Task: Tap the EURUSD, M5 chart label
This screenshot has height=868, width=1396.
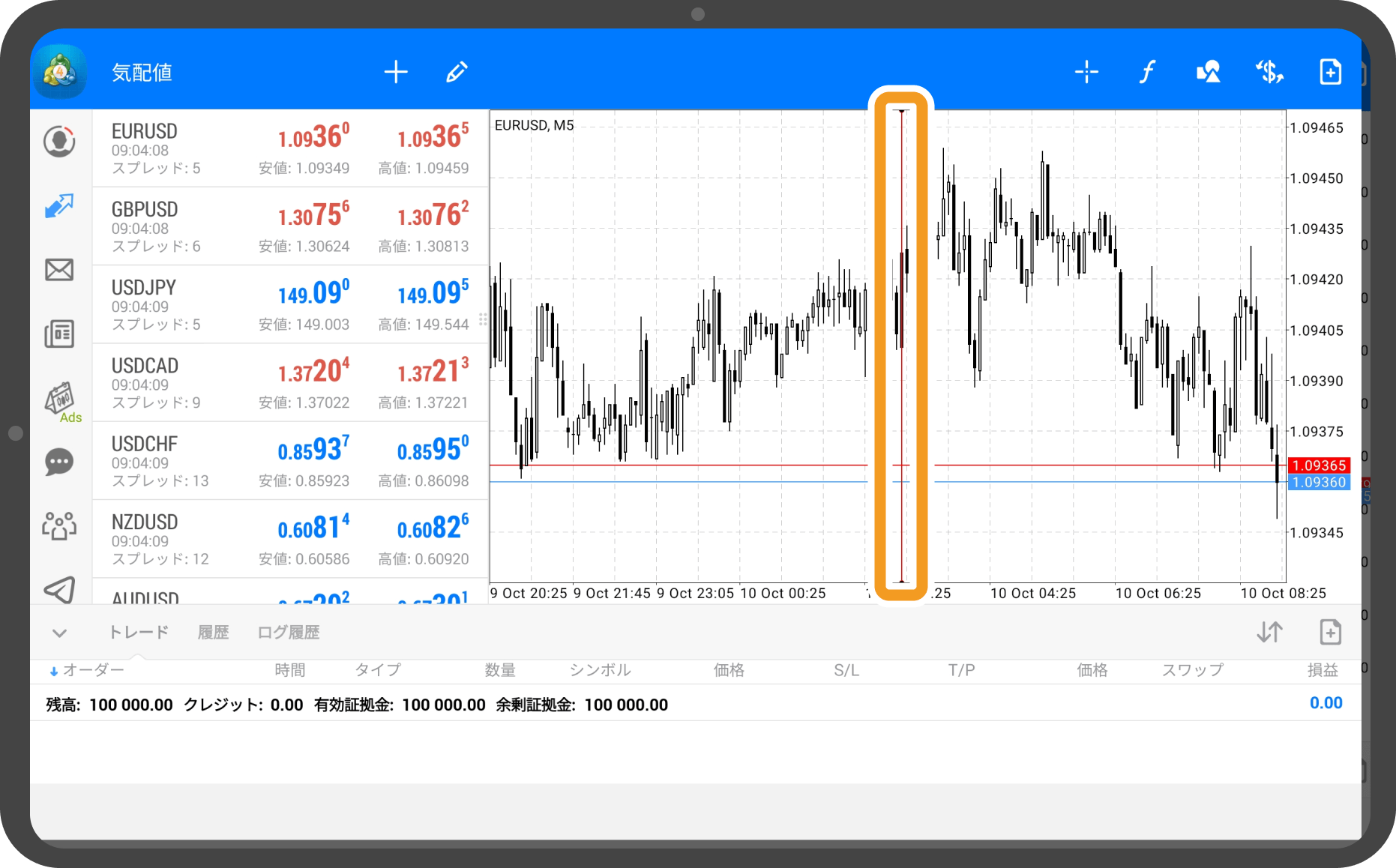Action: [534, 125]
